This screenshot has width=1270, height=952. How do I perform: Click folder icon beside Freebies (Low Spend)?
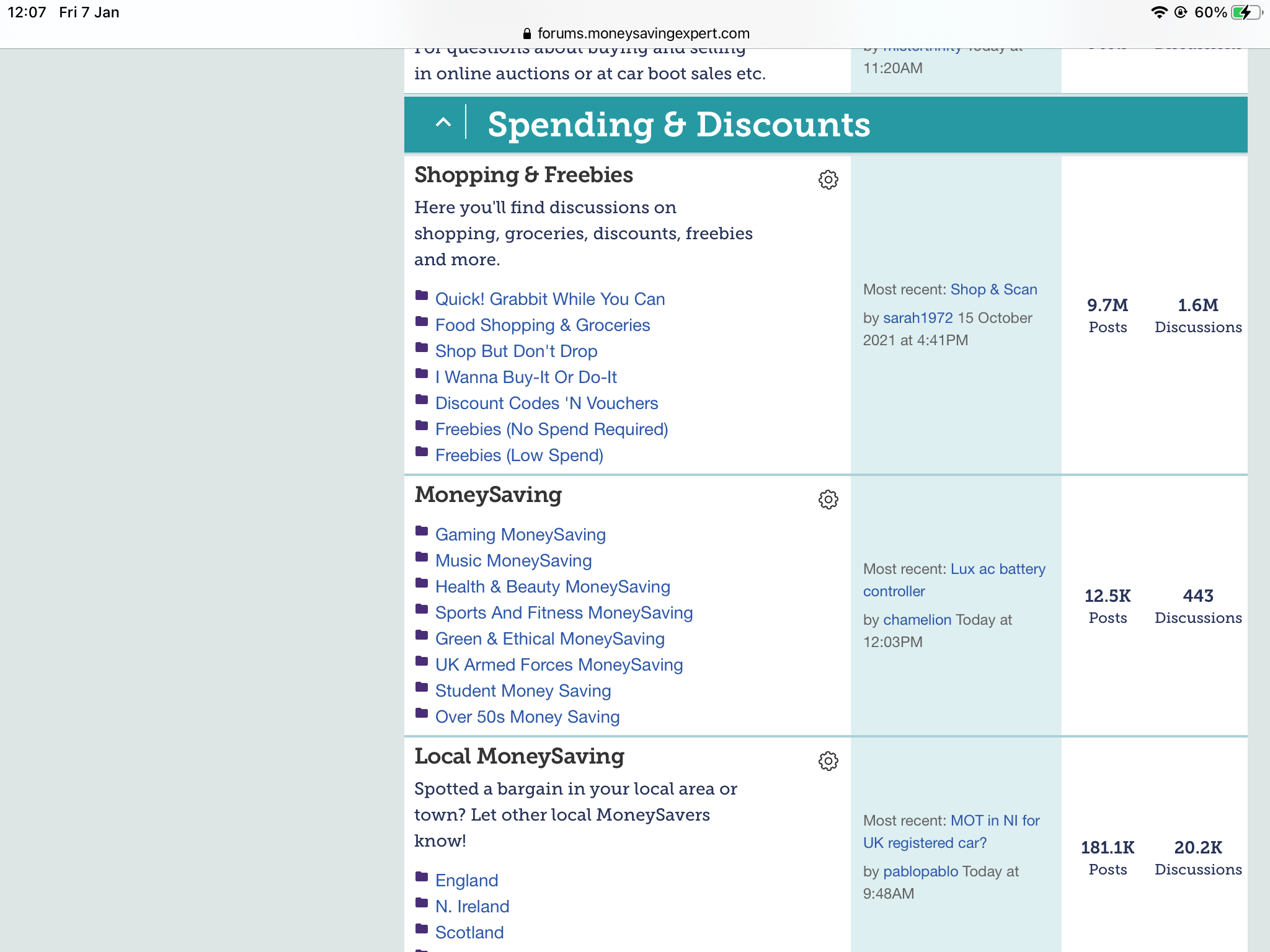pos(422,451)
